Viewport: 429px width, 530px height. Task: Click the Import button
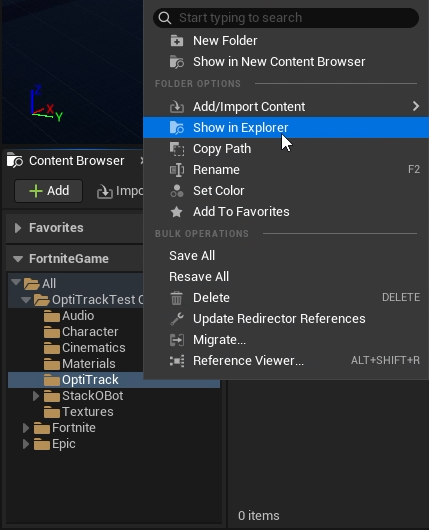point(120,191)
